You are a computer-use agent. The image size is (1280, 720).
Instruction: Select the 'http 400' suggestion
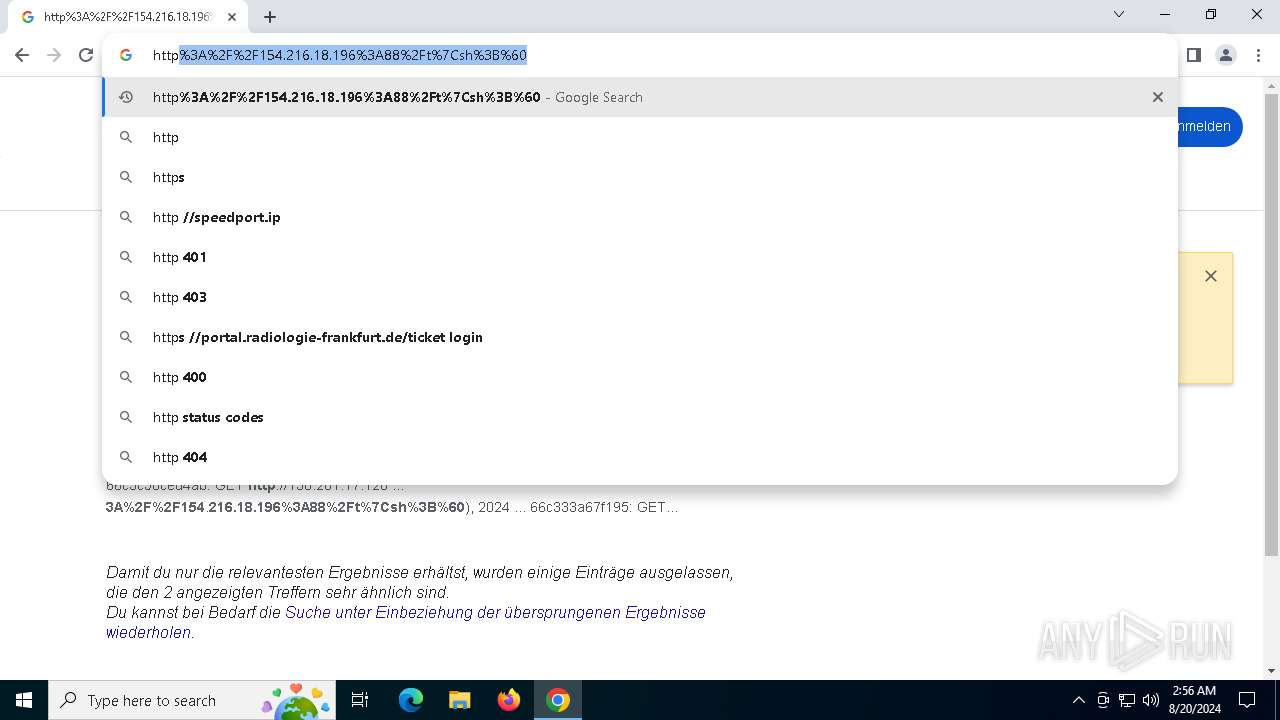coord(640,377)
